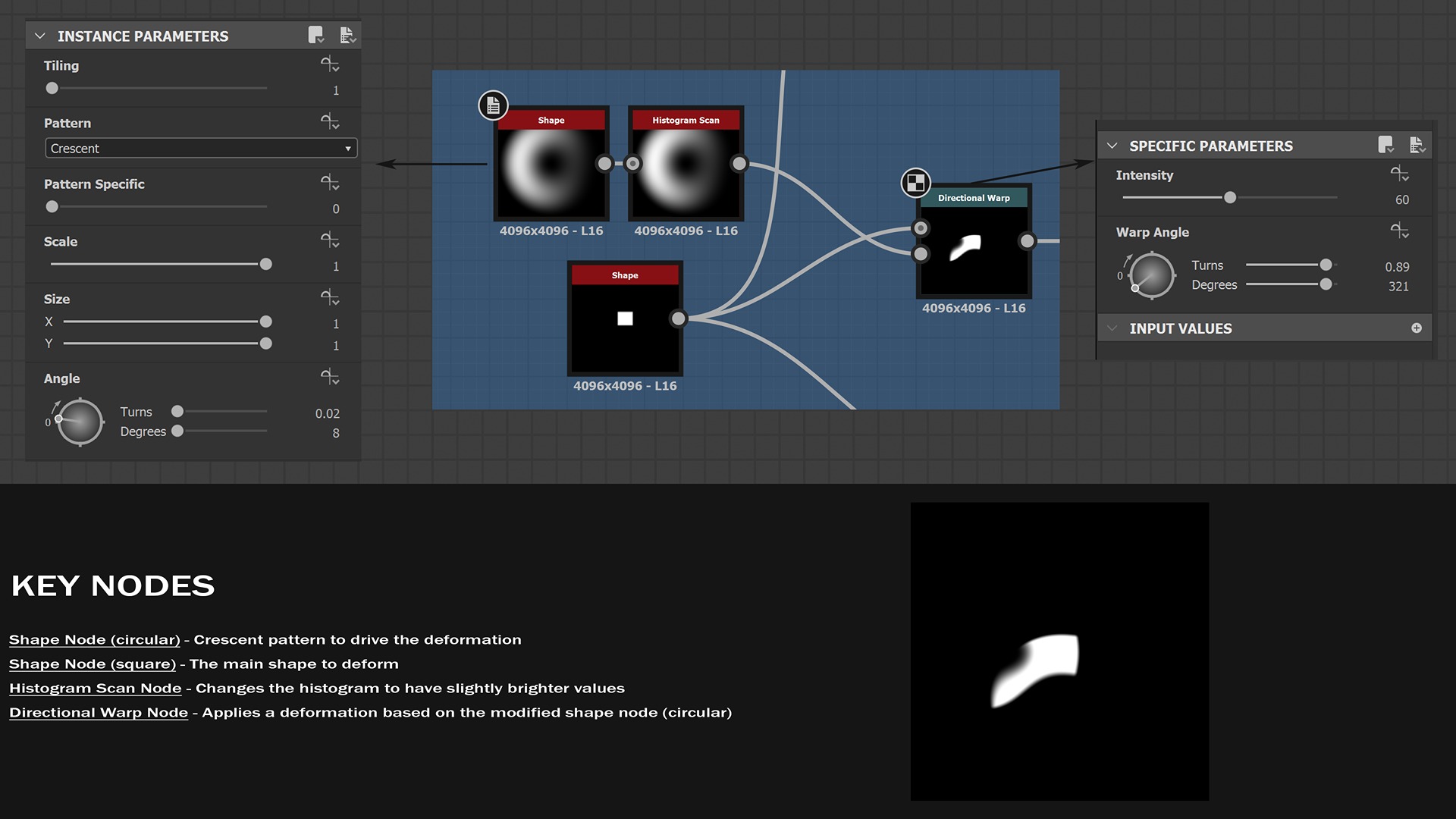This screenshot has height=819, width=1456.
Task: Click the Intensity slider handle
Action: [x=1230, y=197]
